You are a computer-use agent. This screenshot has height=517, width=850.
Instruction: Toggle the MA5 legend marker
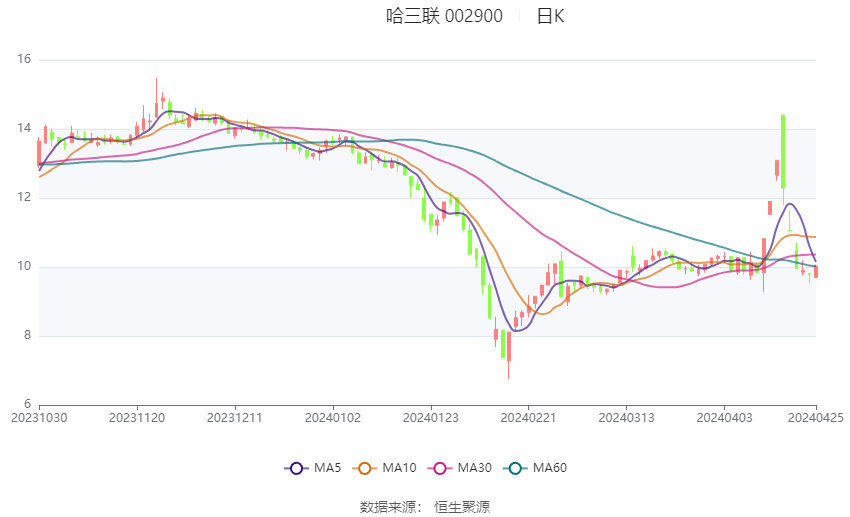coord(296,468)
